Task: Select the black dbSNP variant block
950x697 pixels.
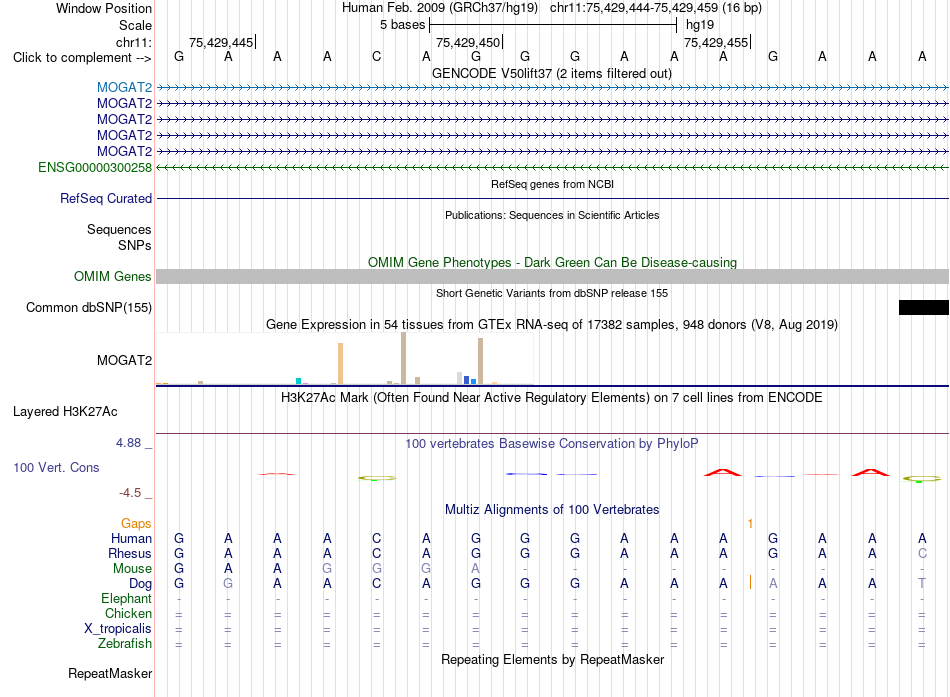Action: [923, 307]
